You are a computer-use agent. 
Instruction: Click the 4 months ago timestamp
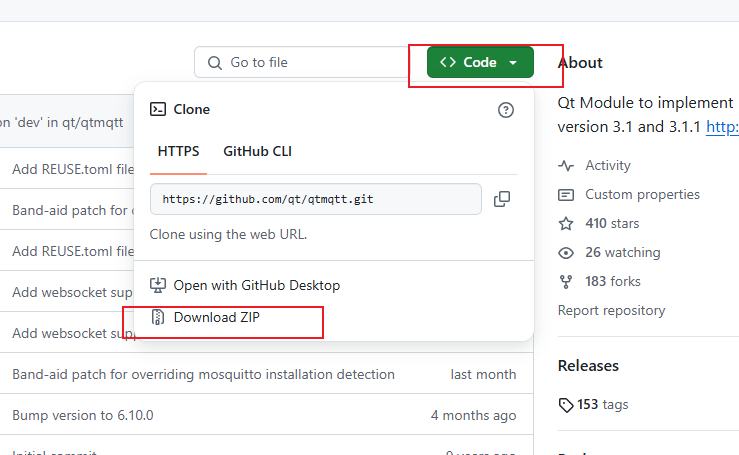473,415
